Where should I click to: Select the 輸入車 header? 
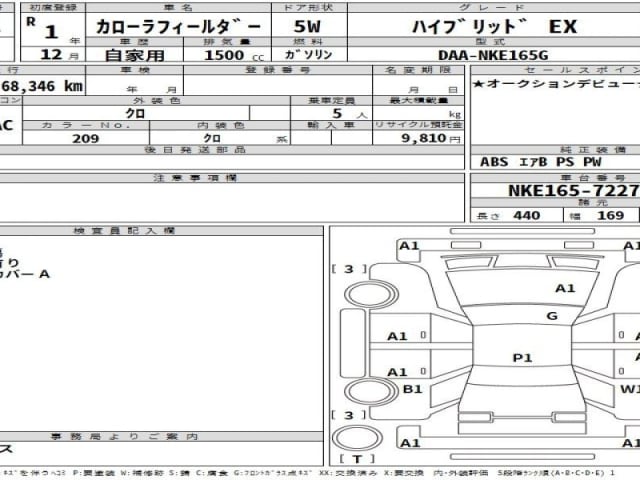coord(331,125)
